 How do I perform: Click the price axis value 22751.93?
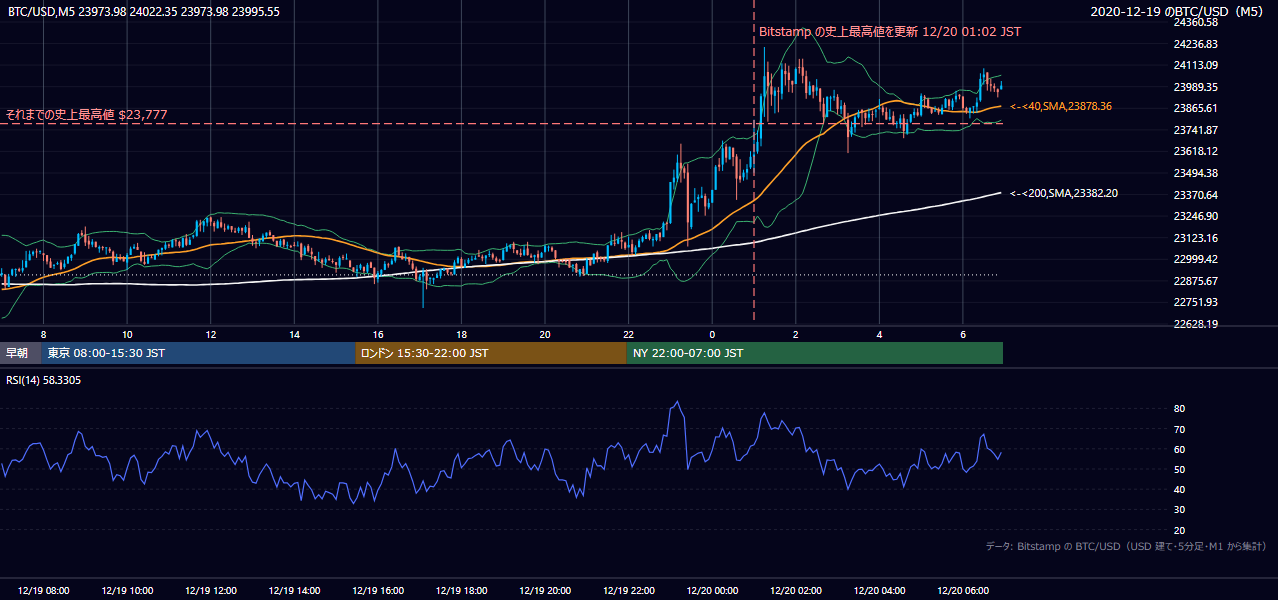coord(1195,302)
